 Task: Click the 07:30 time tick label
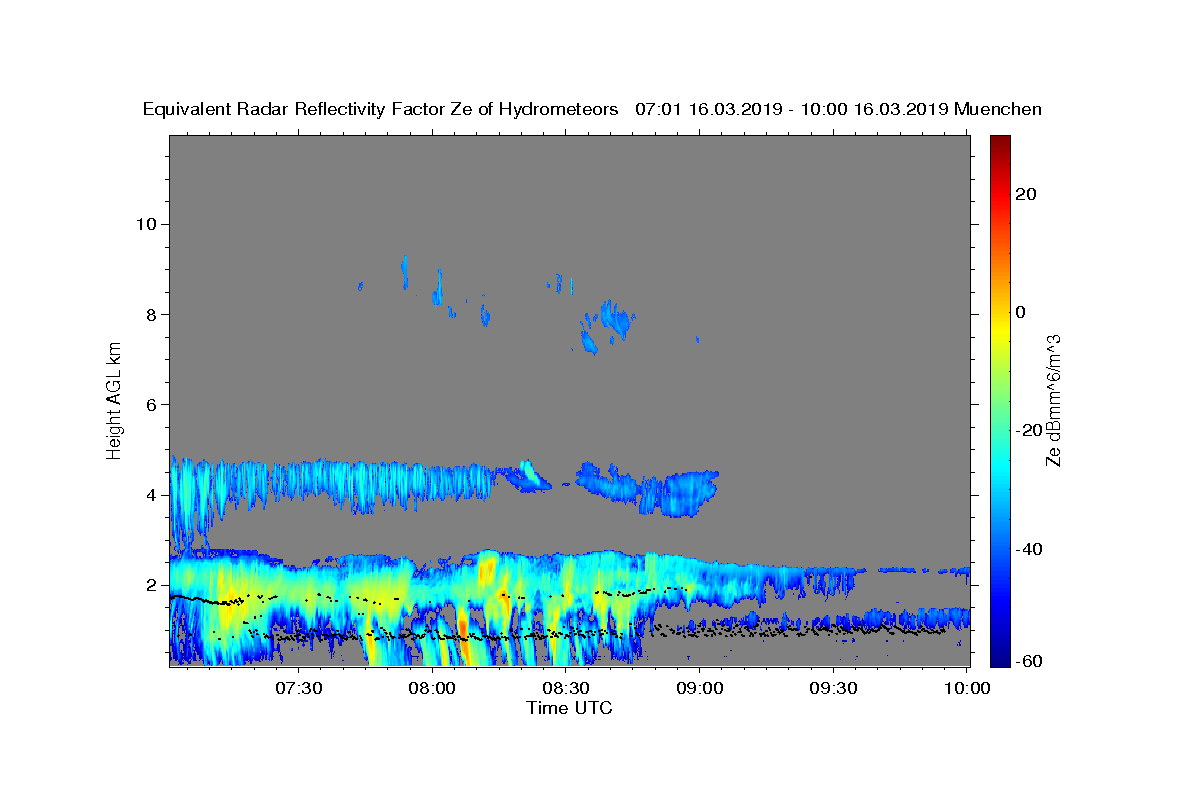301,688
